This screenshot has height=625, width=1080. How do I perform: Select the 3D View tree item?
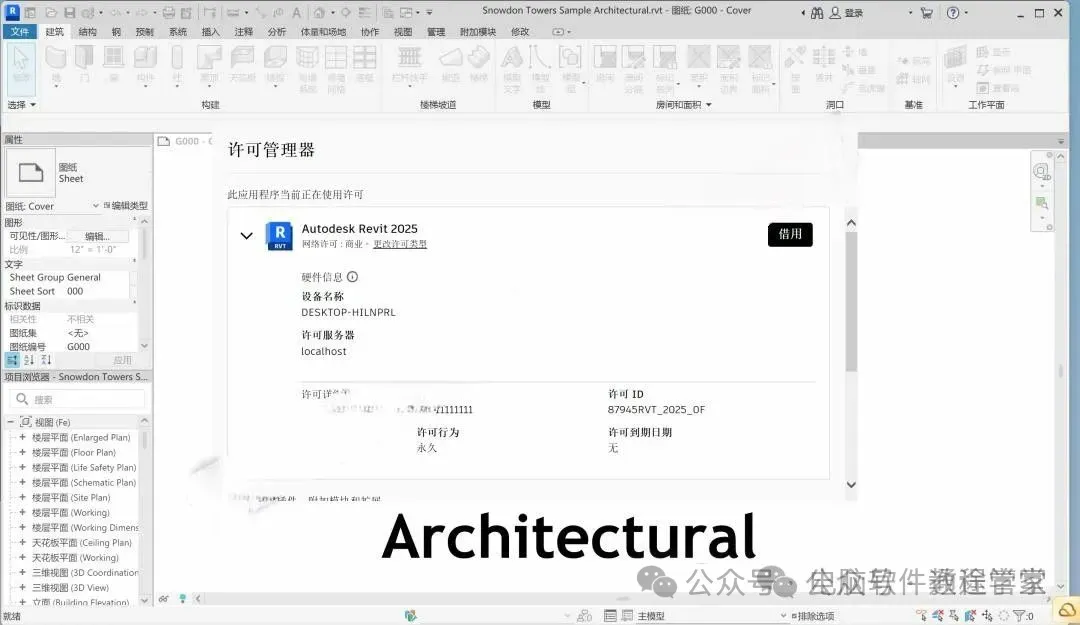(70, 587)
